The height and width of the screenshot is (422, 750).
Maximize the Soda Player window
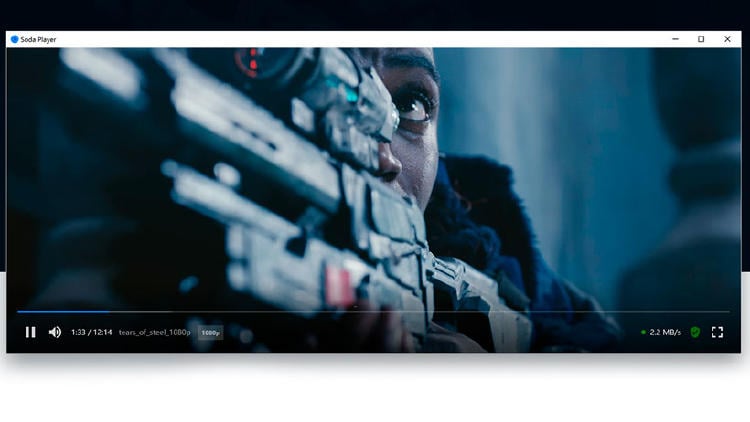[701, 39]
